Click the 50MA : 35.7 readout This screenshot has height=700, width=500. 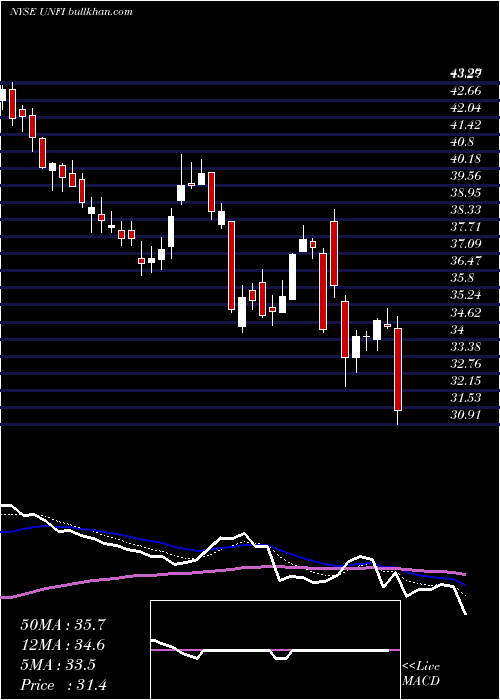(x=63, y=625)
